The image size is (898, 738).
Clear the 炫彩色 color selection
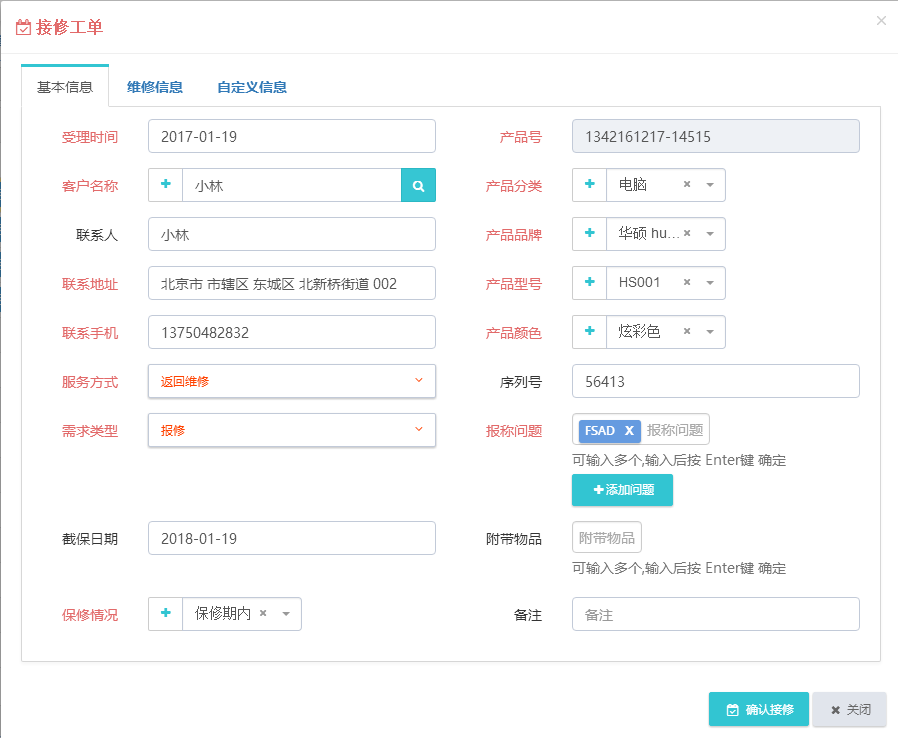click(x=687, y=331)
